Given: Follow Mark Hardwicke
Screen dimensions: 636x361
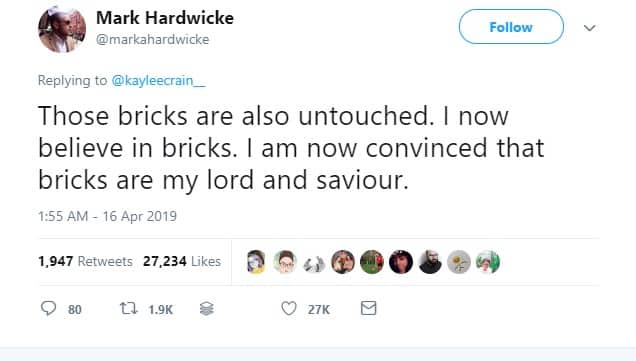Looking at the screenshot, I should (x=511, y=27).
